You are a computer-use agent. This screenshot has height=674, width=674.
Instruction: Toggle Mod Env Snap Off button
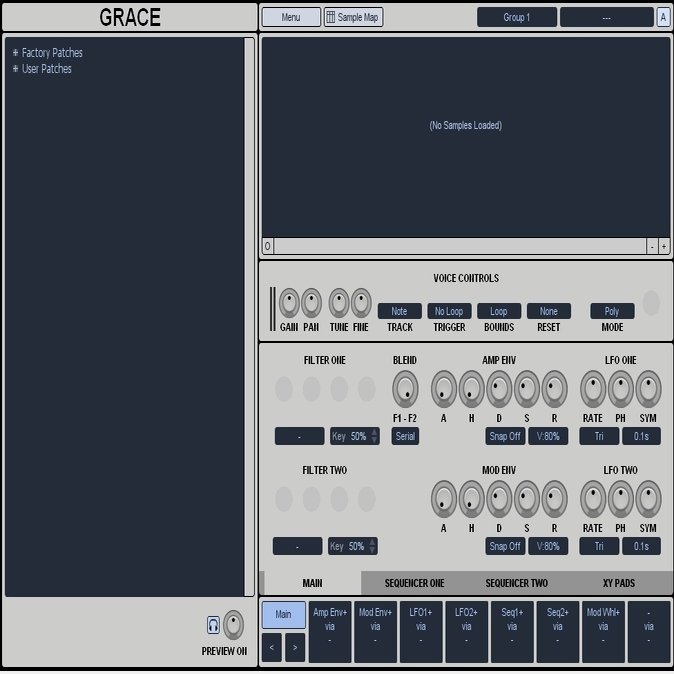click(505, 546)
